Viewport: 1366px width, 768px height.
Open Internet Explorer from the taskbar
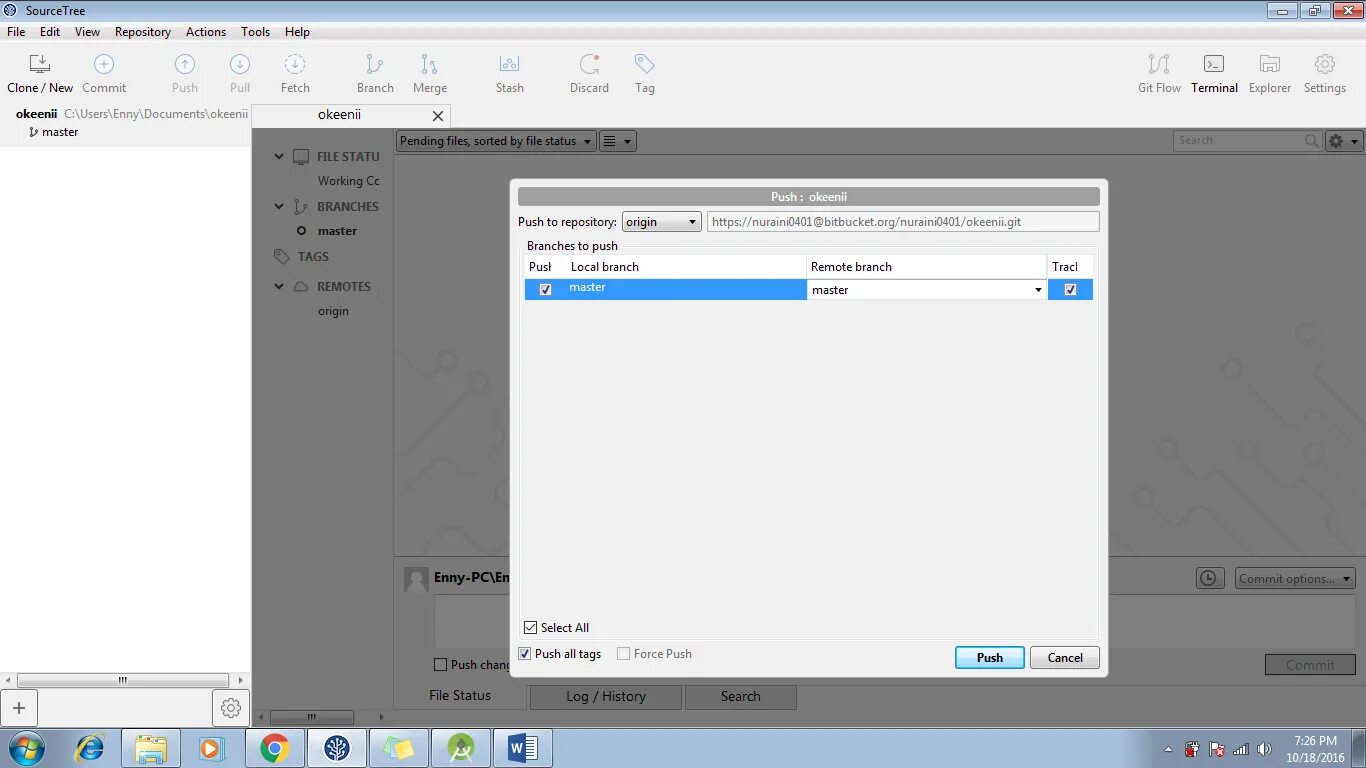point(91,748)
